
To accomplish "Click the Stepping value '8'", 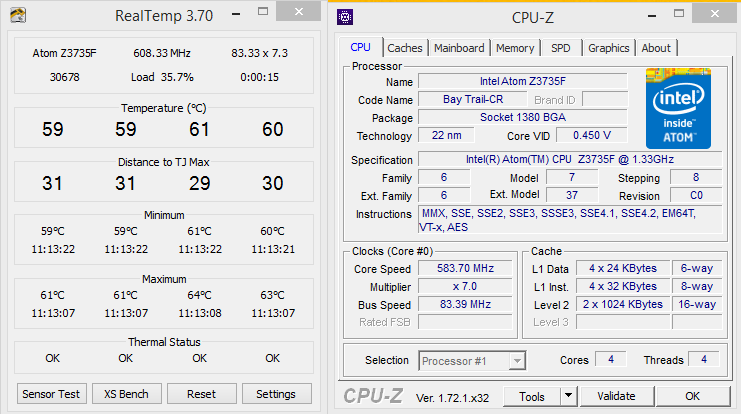I will (x=696, y=177).
